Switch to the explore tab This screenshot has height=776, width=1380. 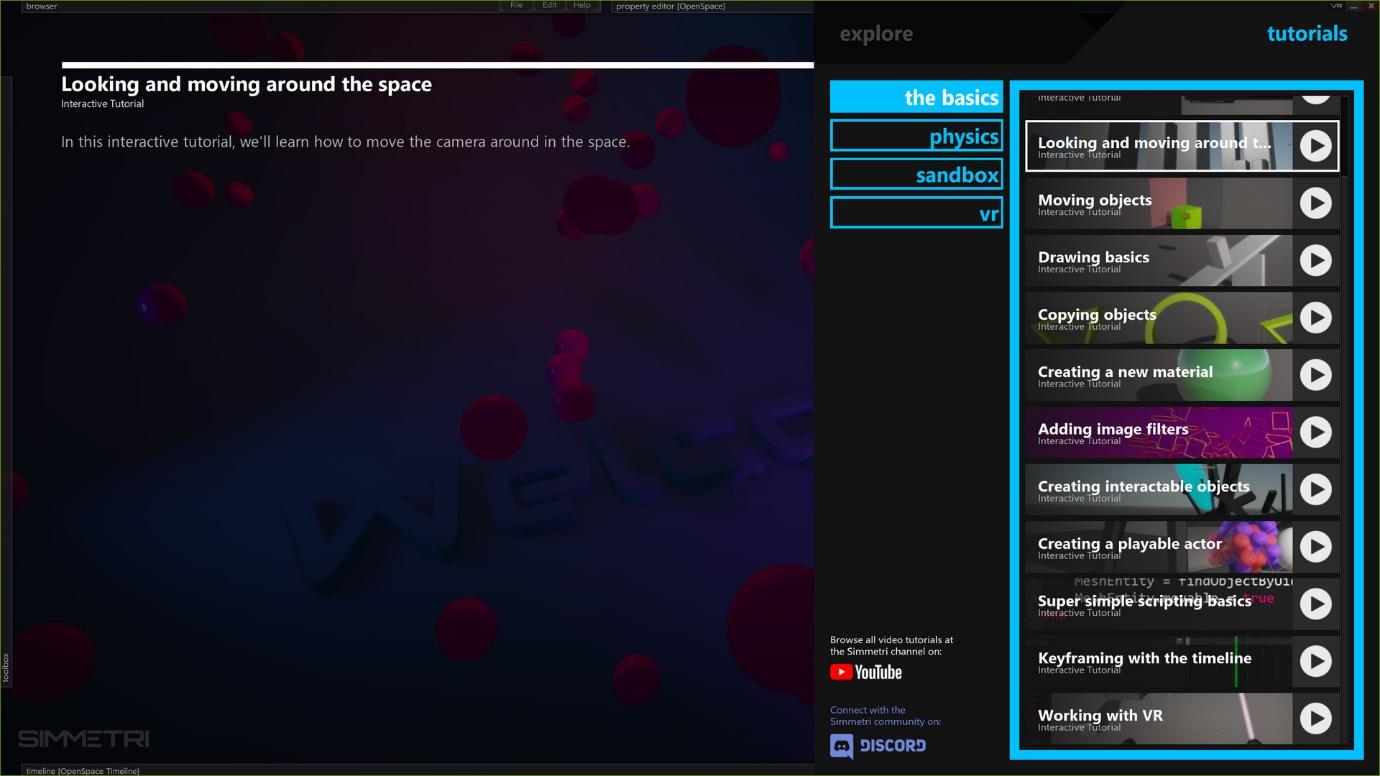[876, 34]
